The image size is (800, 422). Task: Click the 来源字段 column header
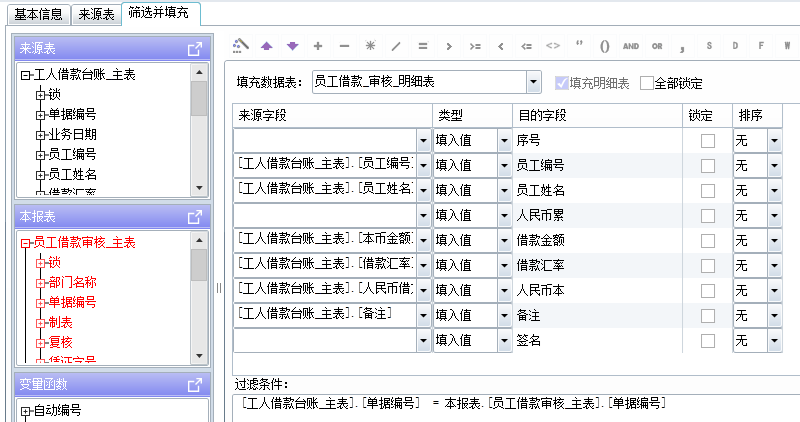coord(332,115)
